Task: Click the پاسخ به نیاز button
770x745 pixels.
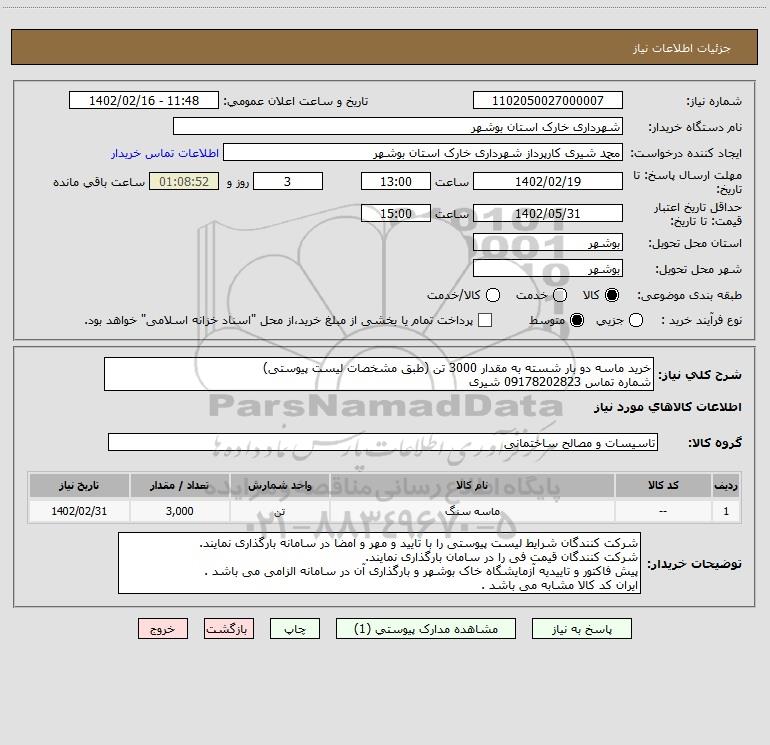Action: pos(581,629)
